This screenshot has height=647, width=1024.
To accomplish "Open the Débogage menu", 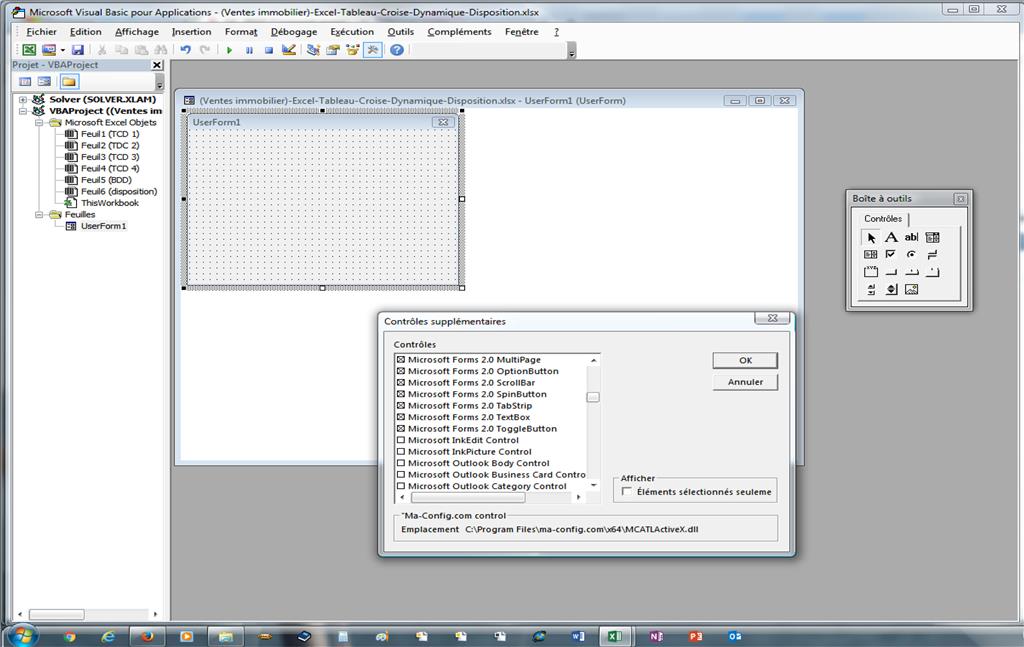I will 294,31.
